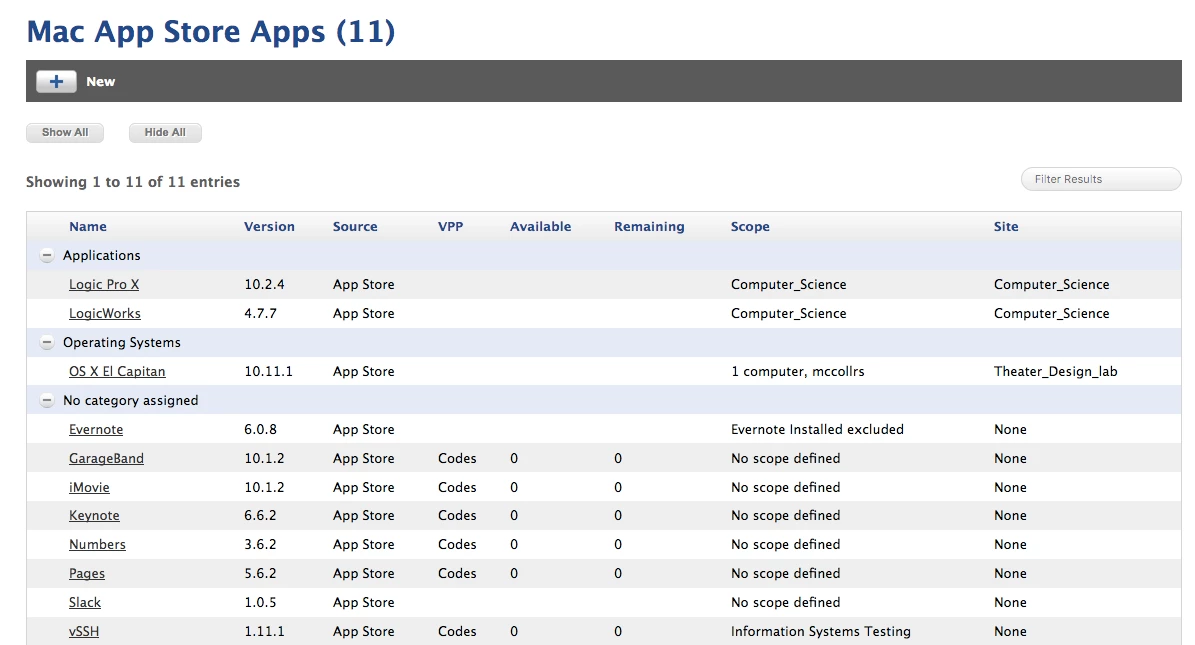Click 'No scope defined' in Slack row
This screenshot has height=645, width=1195.
point(786,602)
